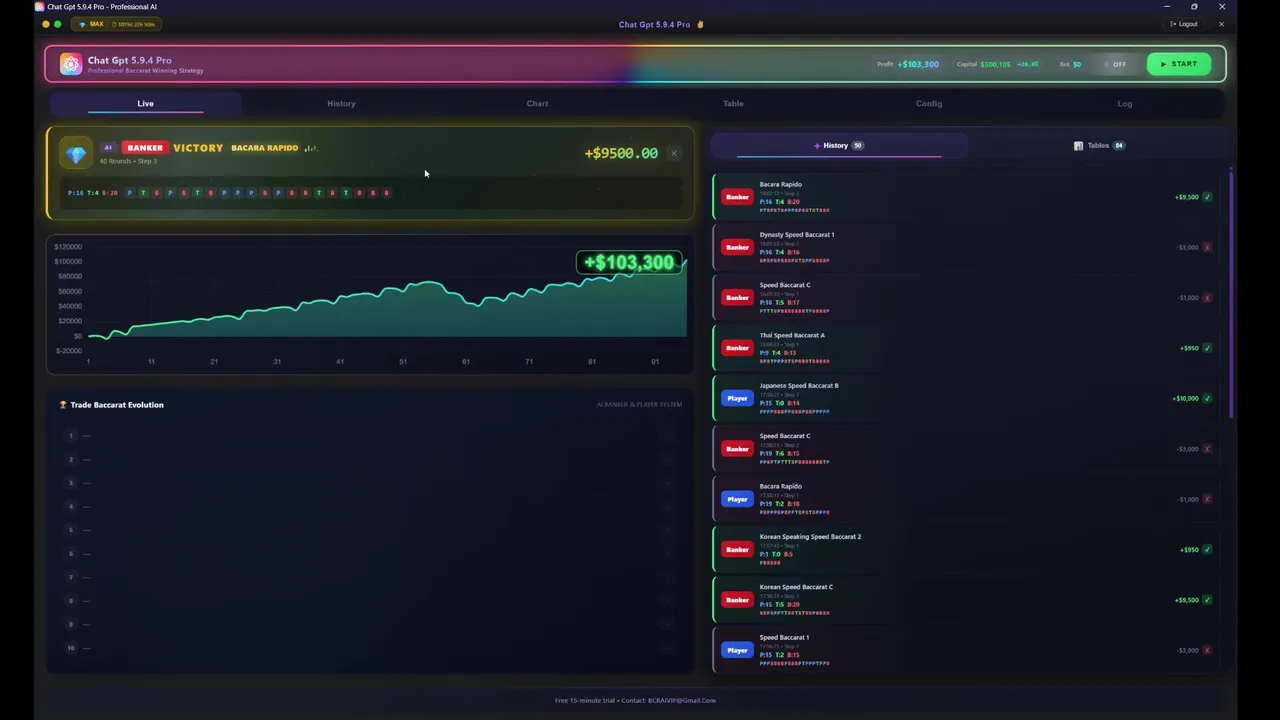
Task: Select the History 50 sub-tab
Action: pyautogui.click(x=839, y=146)
